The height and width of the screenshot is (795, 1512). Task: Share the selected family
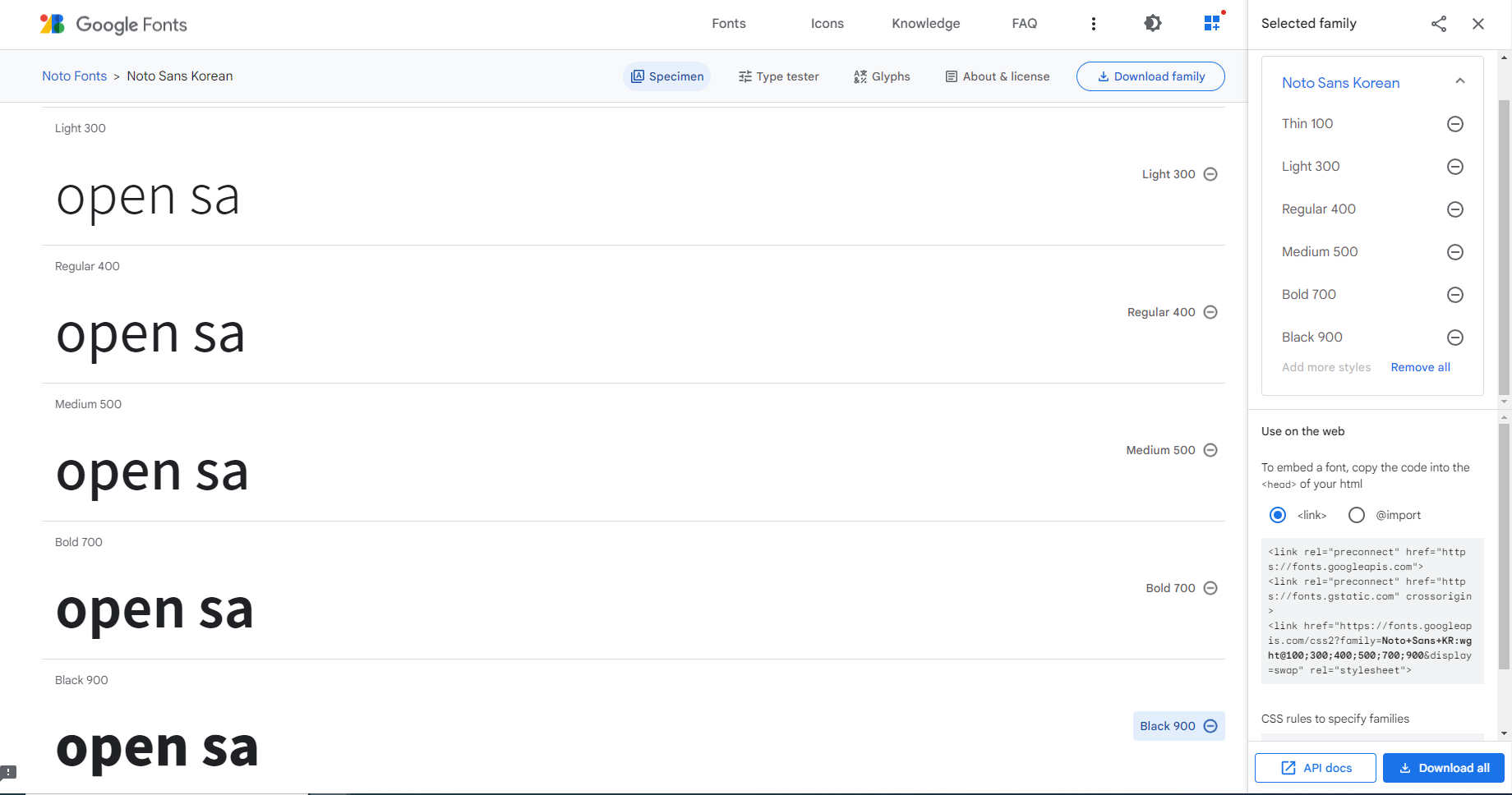click(x=1439, y=24)
